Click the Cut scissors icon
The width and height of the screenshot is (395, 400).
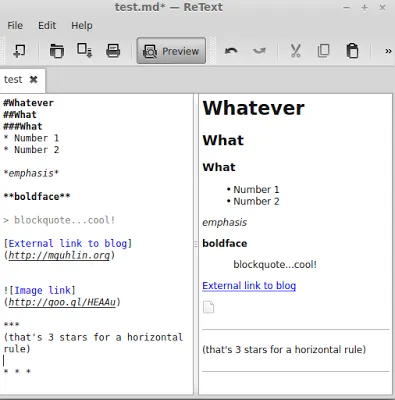click(295, 51)
